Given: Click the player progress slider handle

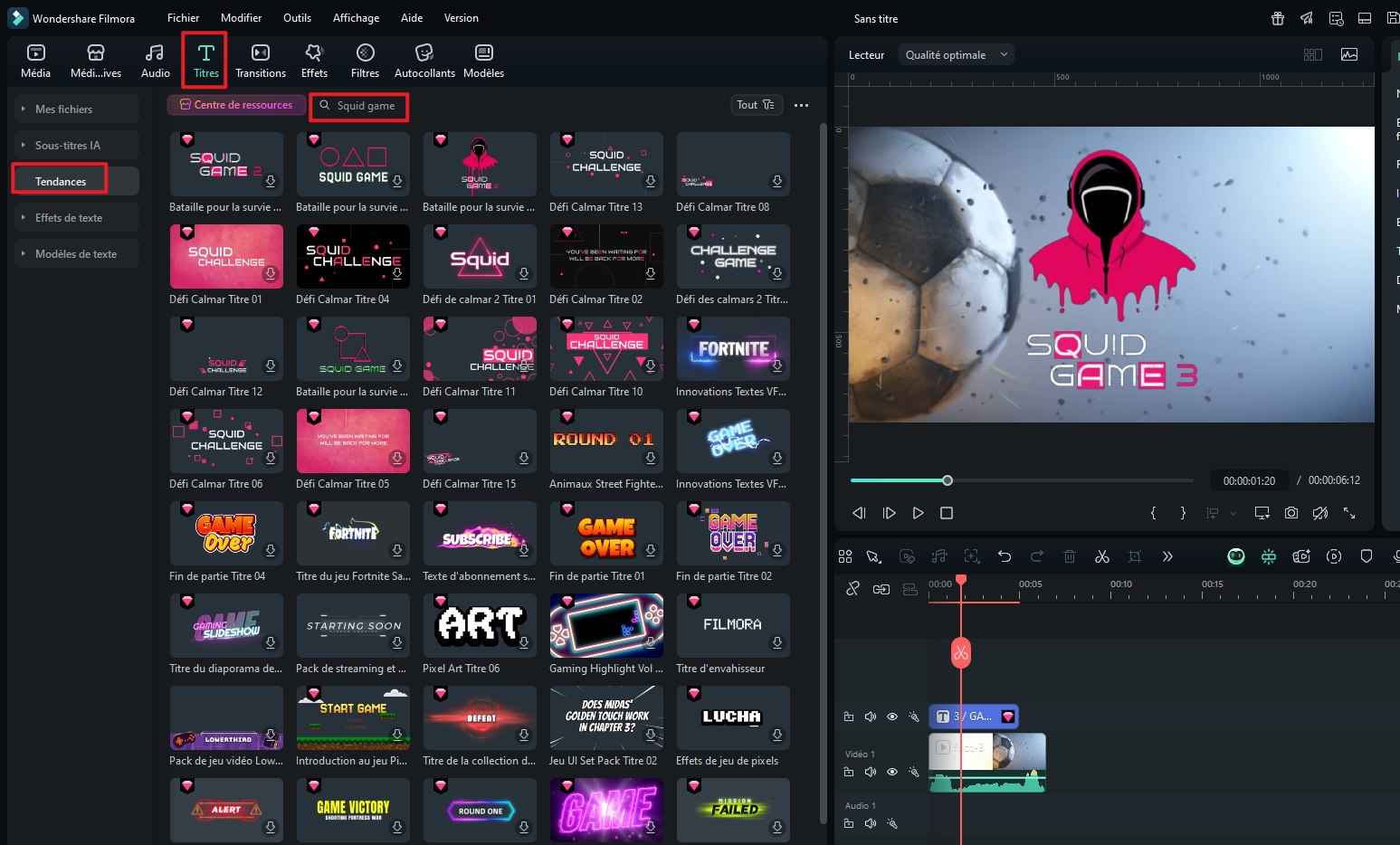Looking at the screenshot, I should coord(948,480).
